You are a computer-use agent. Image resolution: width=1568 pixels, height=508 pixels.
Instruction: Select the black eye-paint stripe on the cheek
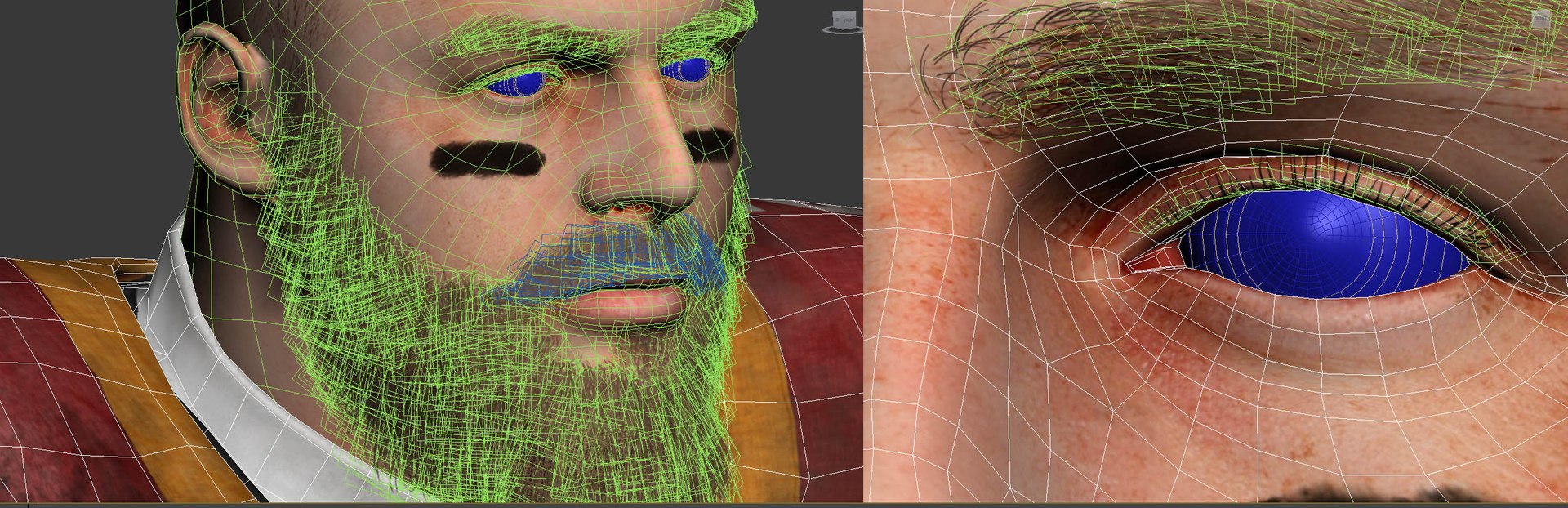(x=488, y=158)
